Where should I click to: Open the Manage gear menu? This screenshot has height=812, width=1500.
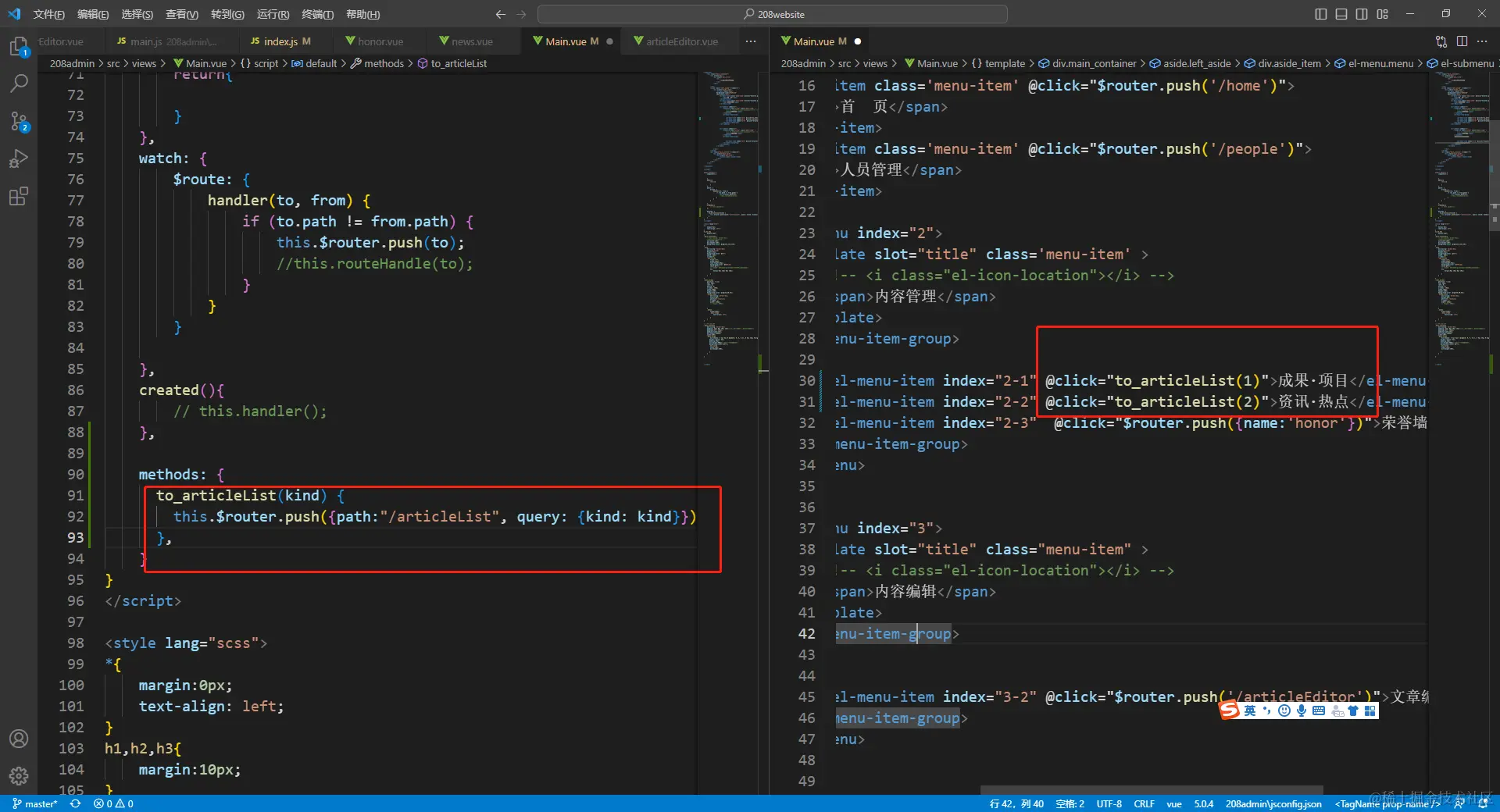[x=19, y=776]
